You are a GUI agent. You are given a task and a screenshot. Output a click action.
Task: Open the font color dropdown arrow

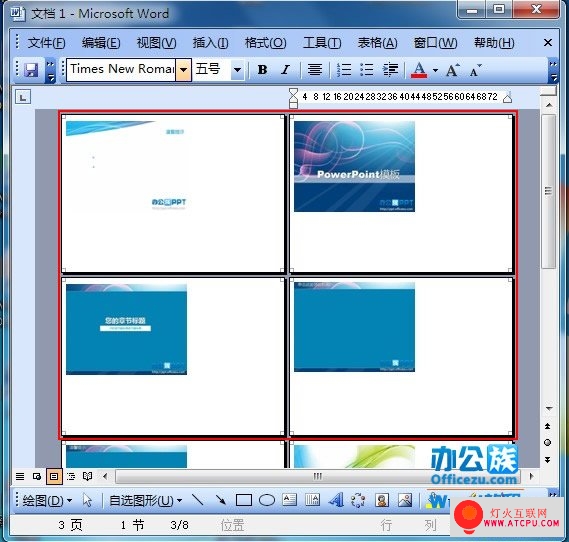tap(435, 70)
